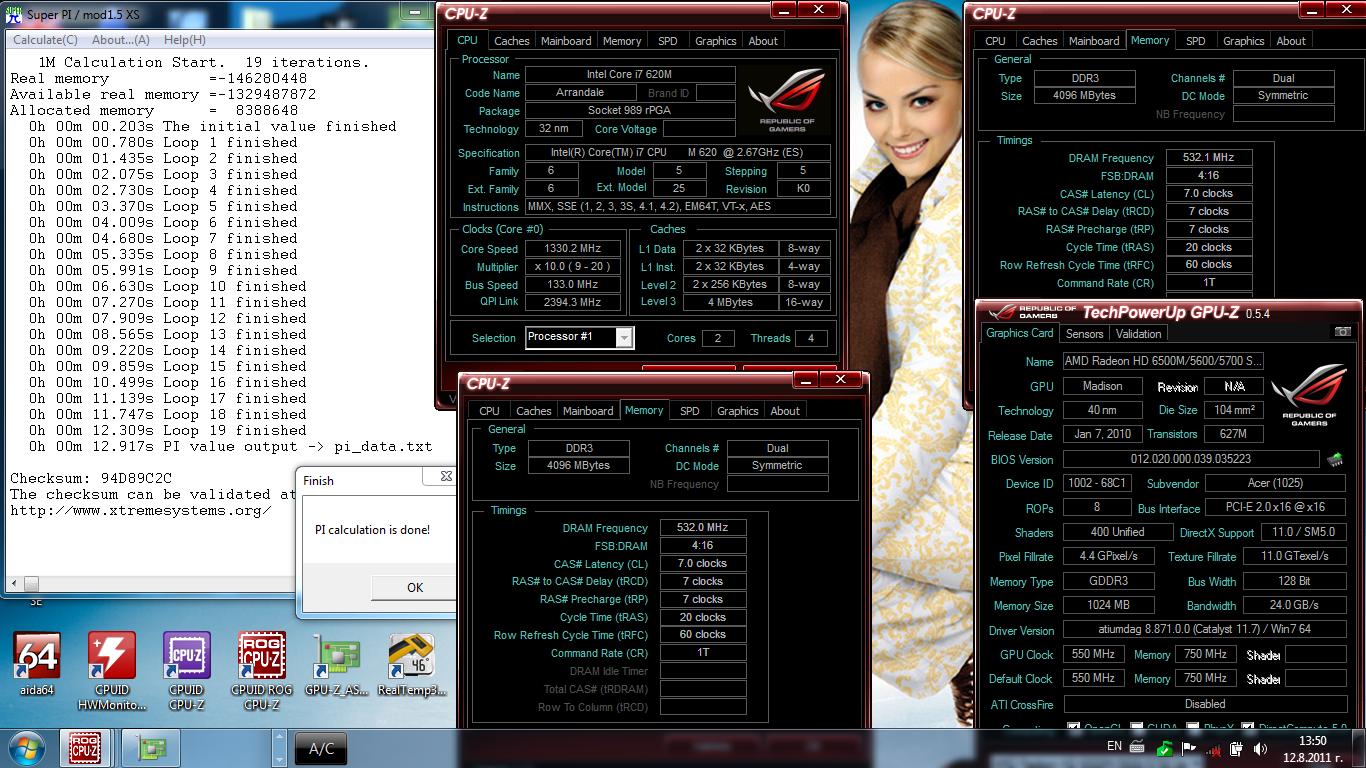Viewport: 1366px width, 768px height.
Task: Open the aida64 desktop shortcut
Action: click(x=37, y=664)
